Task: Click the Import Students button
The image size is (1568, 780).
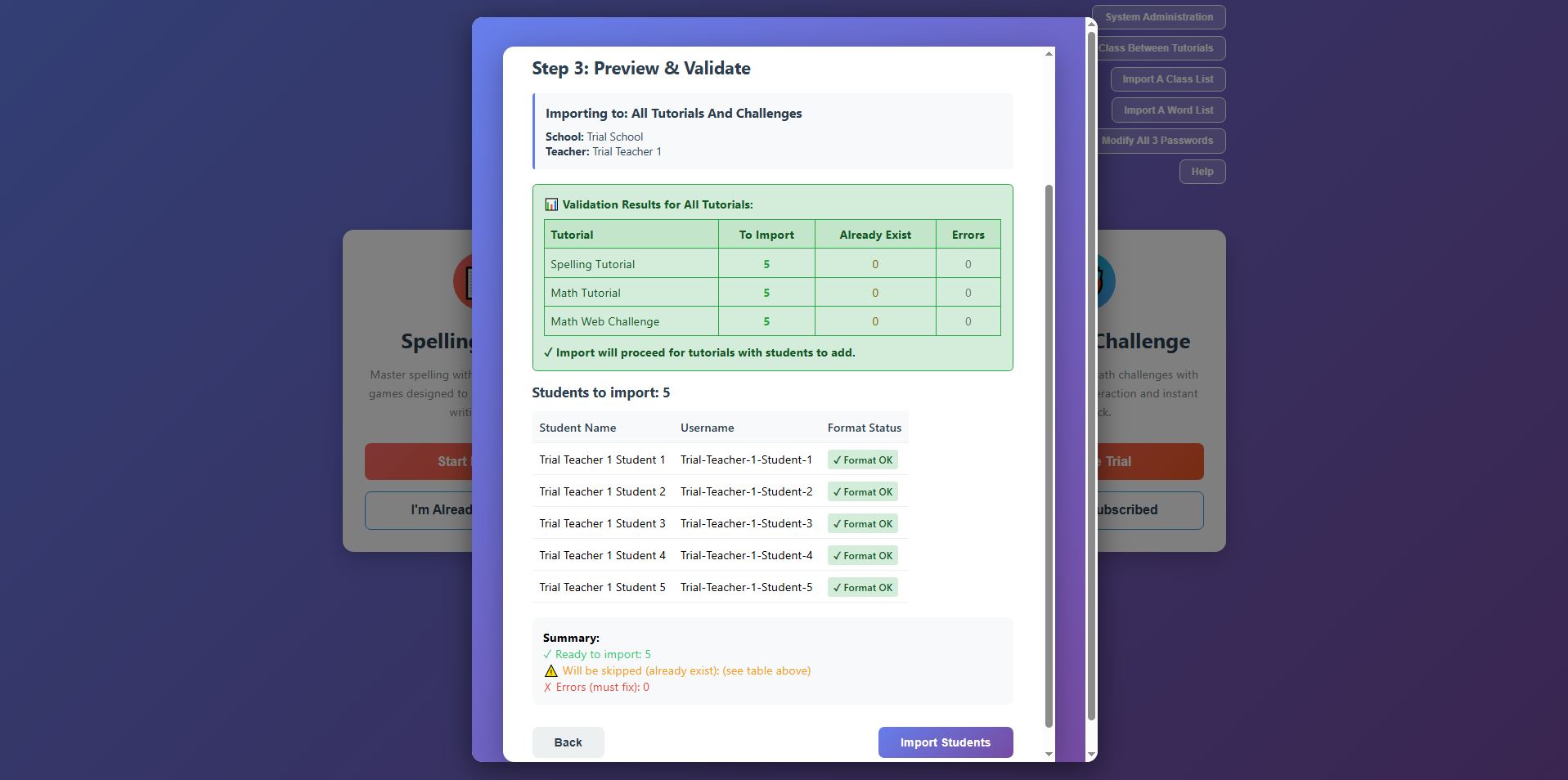Action: pyautogui.click(x=945, y=742)
